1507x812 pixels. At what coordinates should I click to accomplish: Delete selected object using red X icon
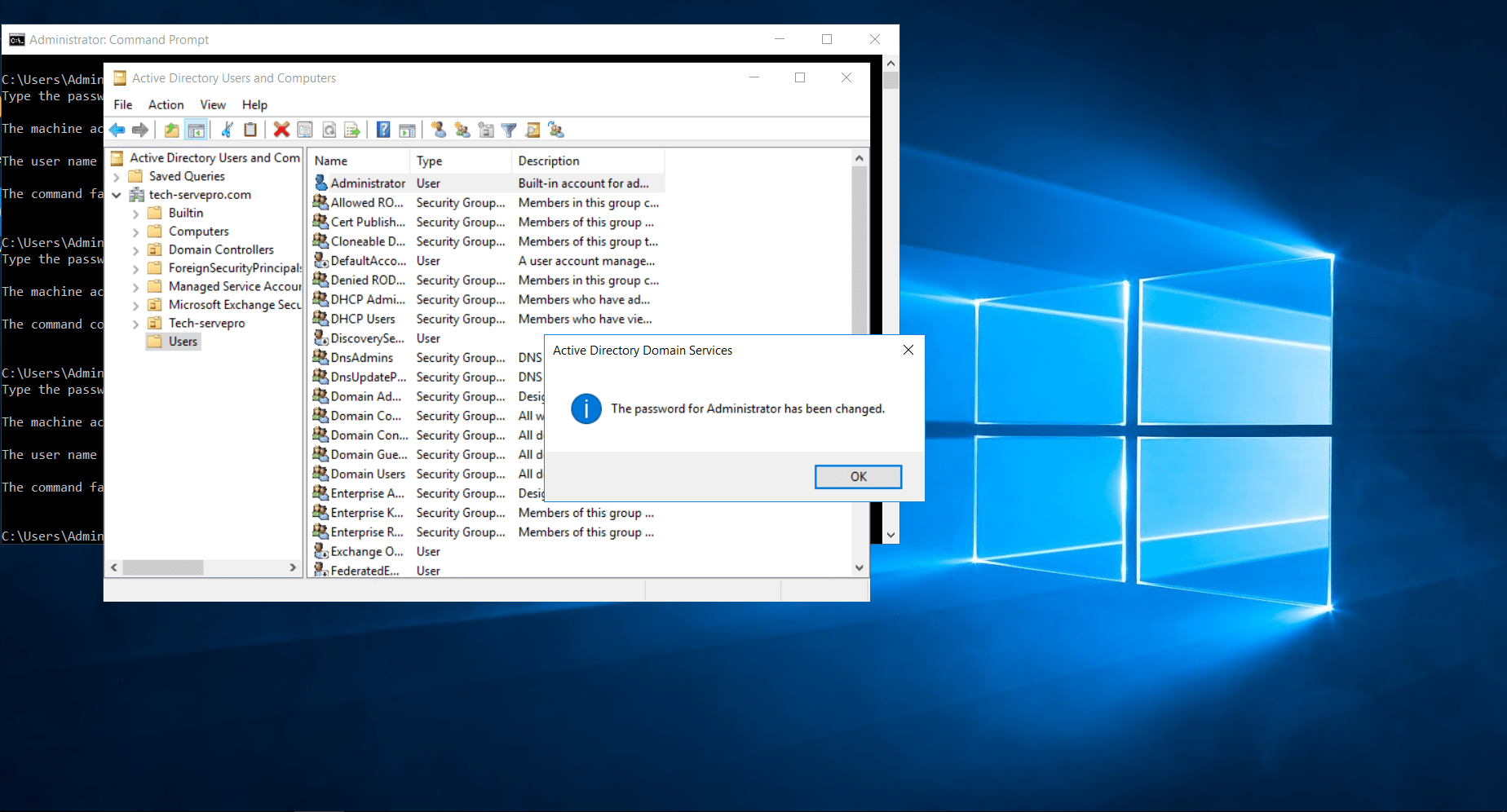click(x=281, y=130)
